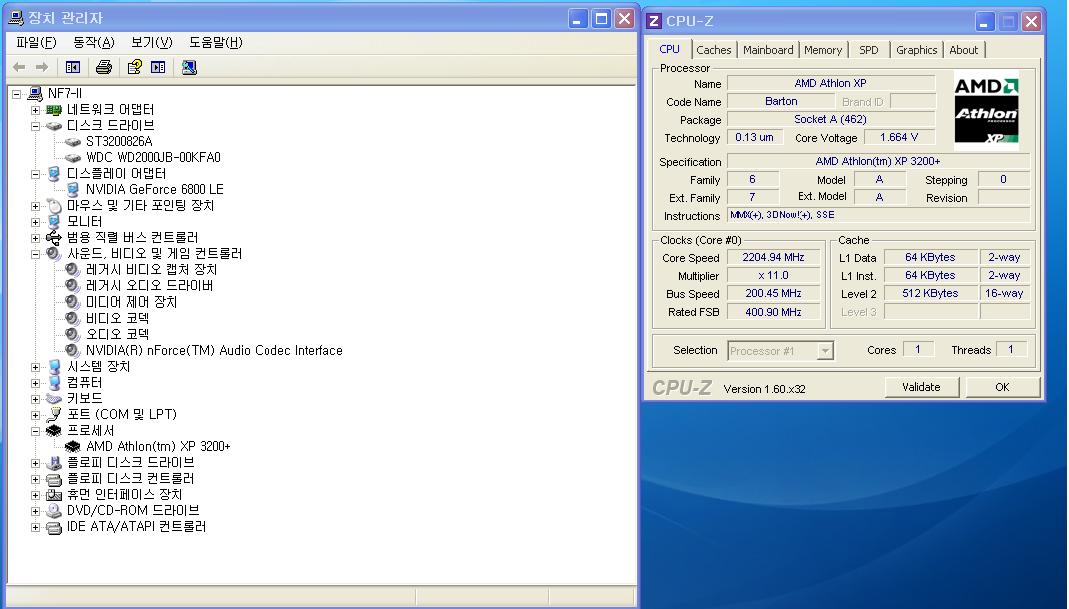Collapse the 디스크 드라이브 node
Viewport: 1069px width, 609px height.
(x=35, y=126)
